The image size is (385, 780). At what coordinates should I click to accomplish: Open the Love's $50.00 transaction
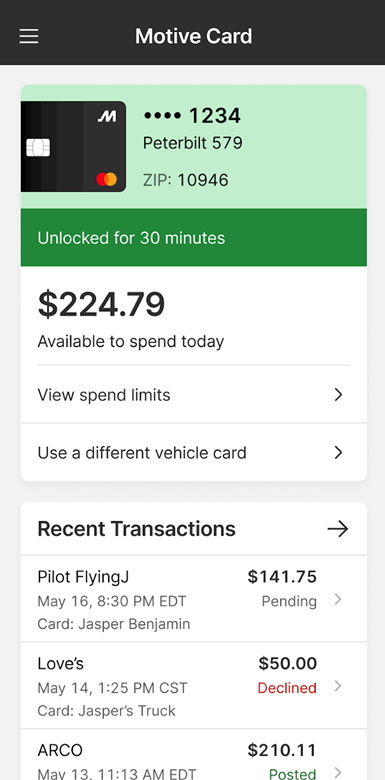pos(194,686)
